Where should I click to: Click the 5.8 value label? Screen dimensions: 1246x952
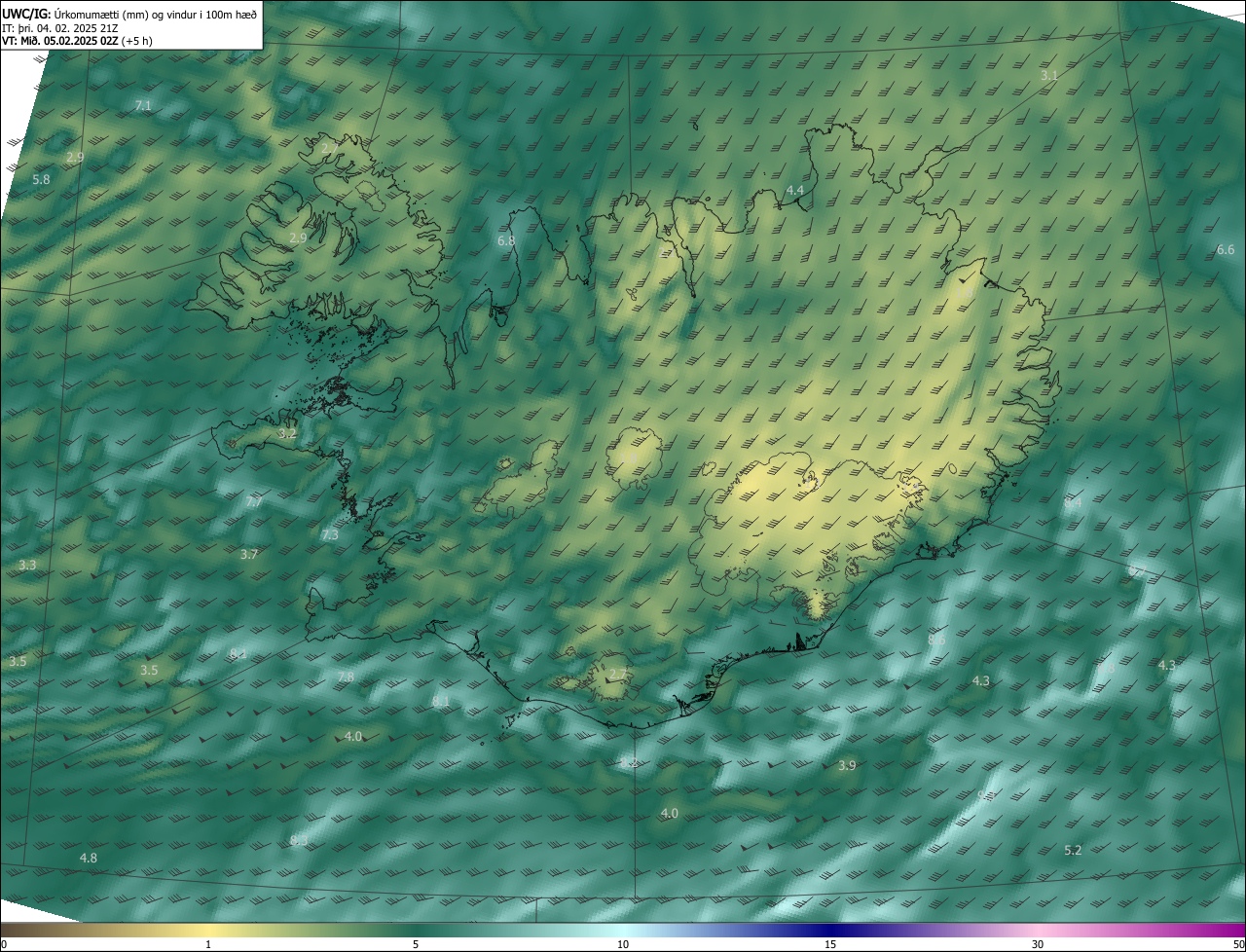click(x=41, y=179)
